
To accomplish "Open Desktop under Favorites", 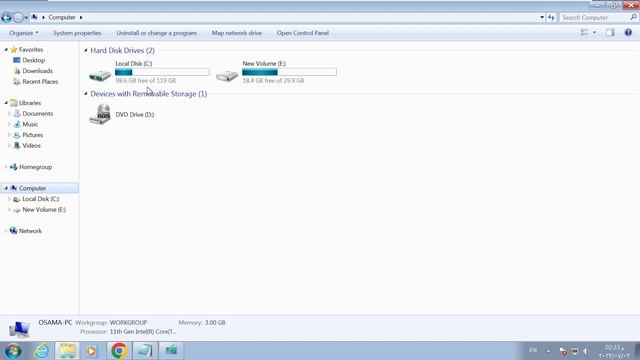I will (x=33, y=60).
